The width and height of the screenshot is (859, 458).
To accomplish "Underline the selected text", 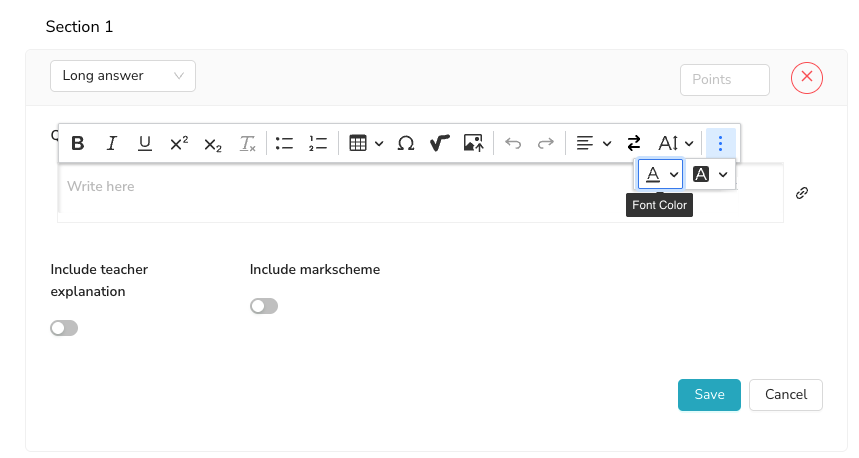I will tap(145, 143).
